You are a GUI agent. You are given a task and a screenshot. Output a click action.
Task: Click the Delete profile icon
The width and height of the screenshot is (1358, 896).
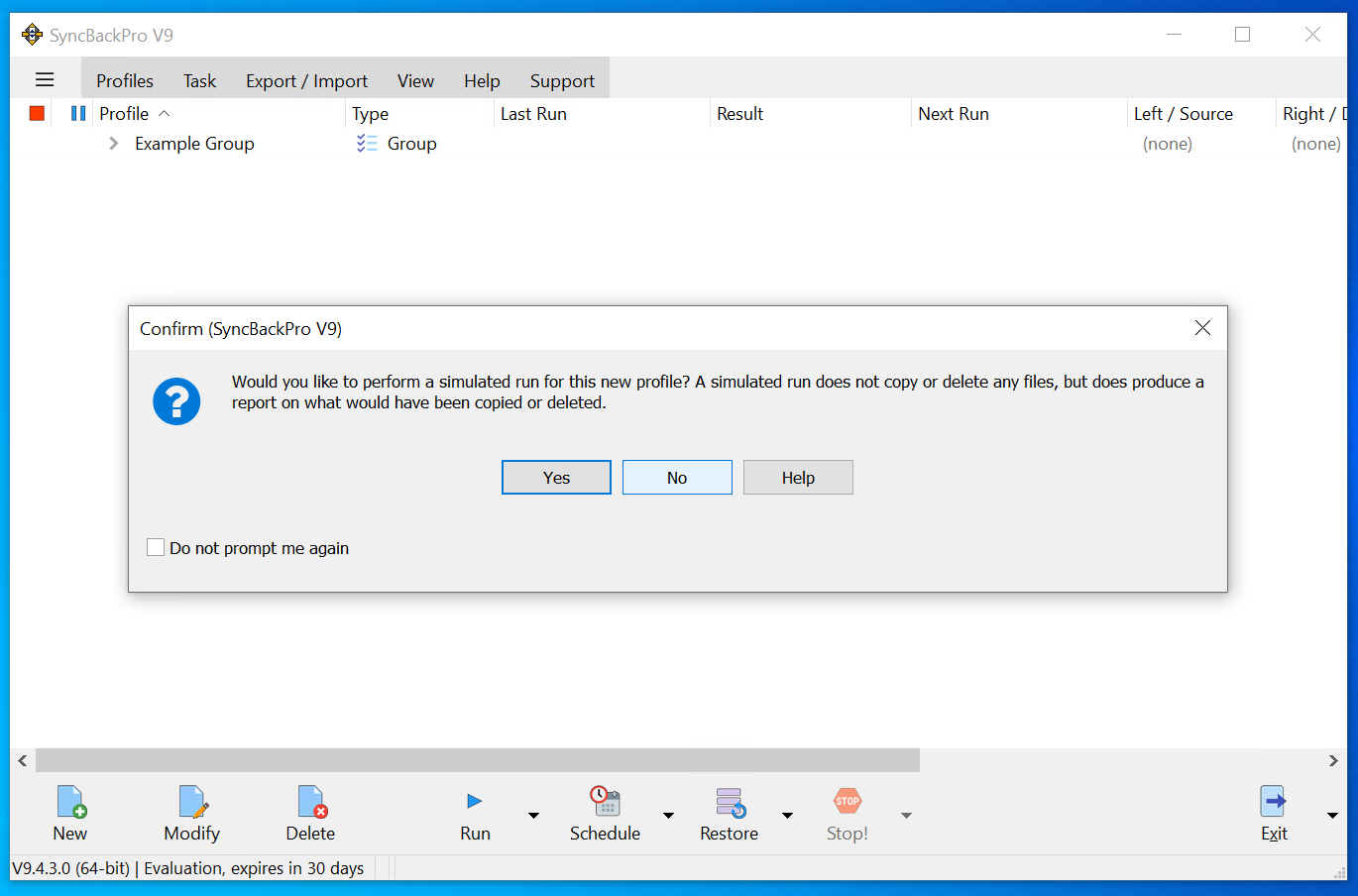pos(311,801)
